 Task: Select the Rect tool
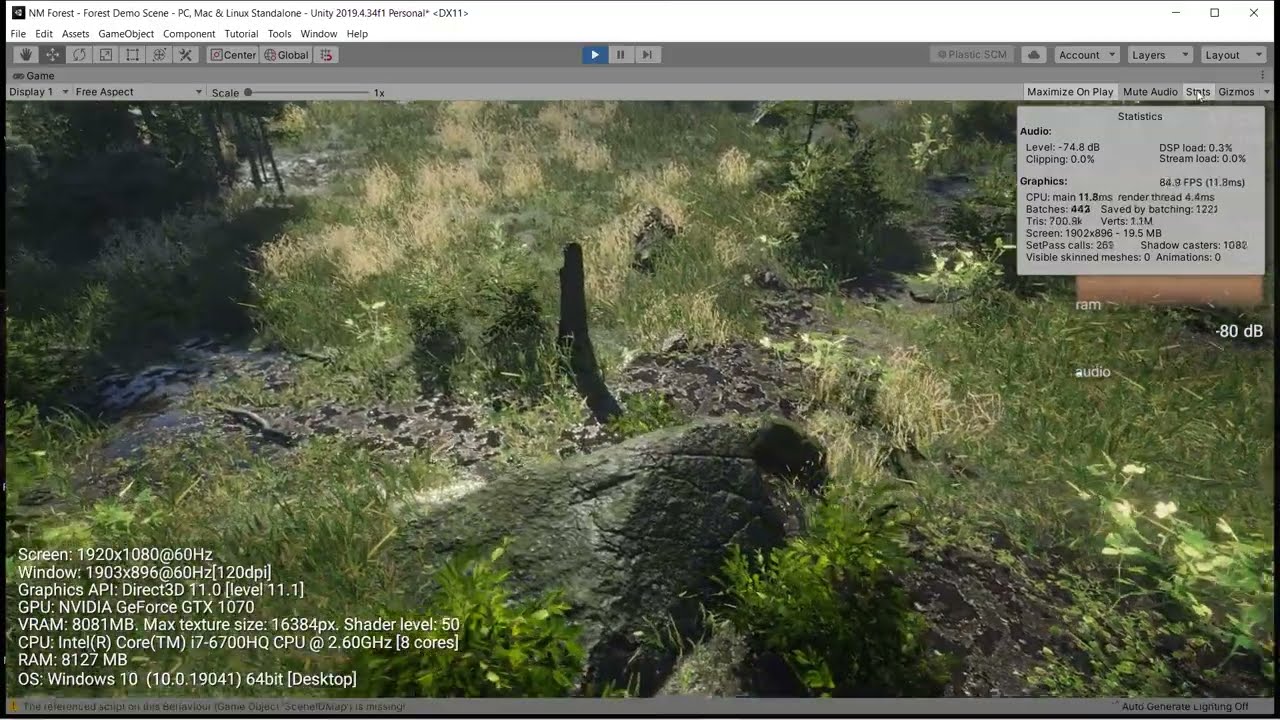(x=132, y=55)
